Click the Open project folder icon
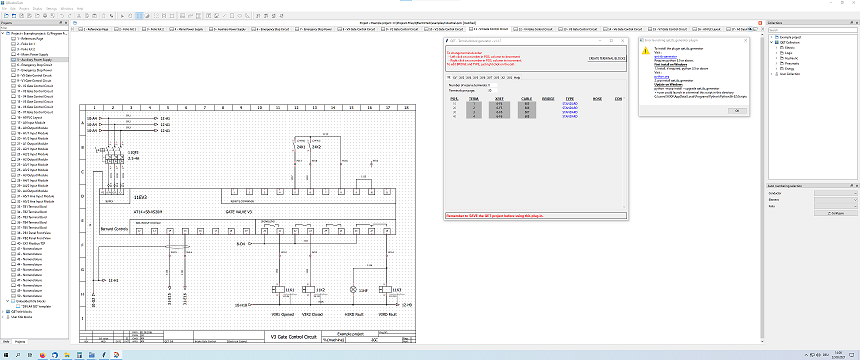The height and width of the screenshot is (360, 860). (14, 15)
